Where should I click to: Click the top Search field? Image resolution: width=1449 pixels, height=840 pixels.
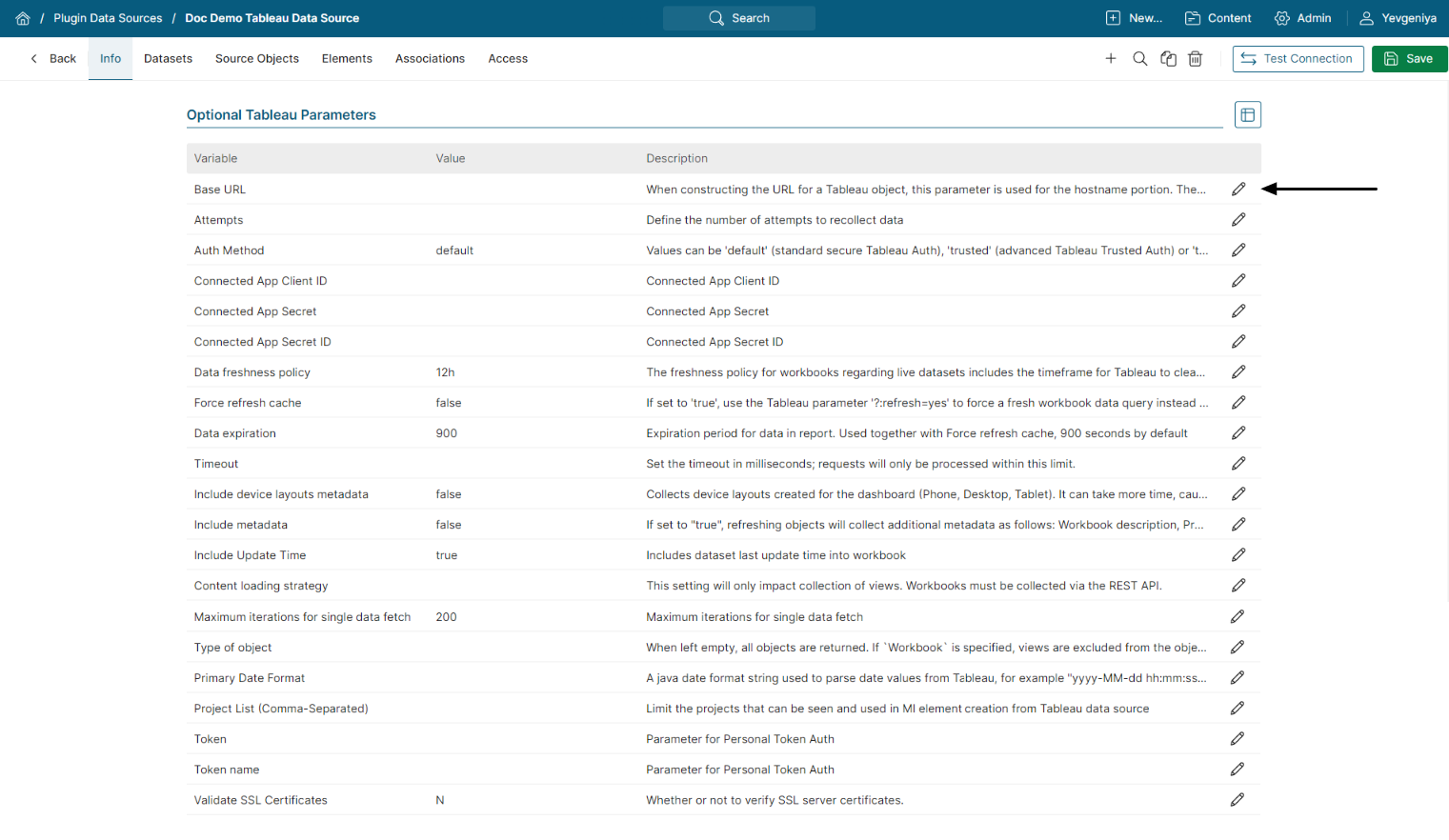(x=739, y=18)
